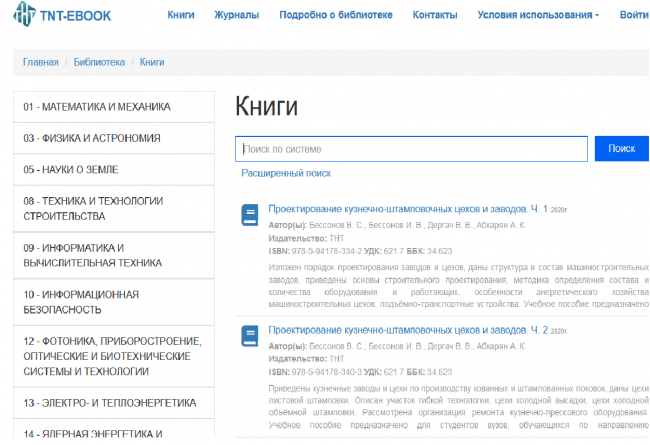Open the Библиотека breadcrumb link

[x=99, y=62]
